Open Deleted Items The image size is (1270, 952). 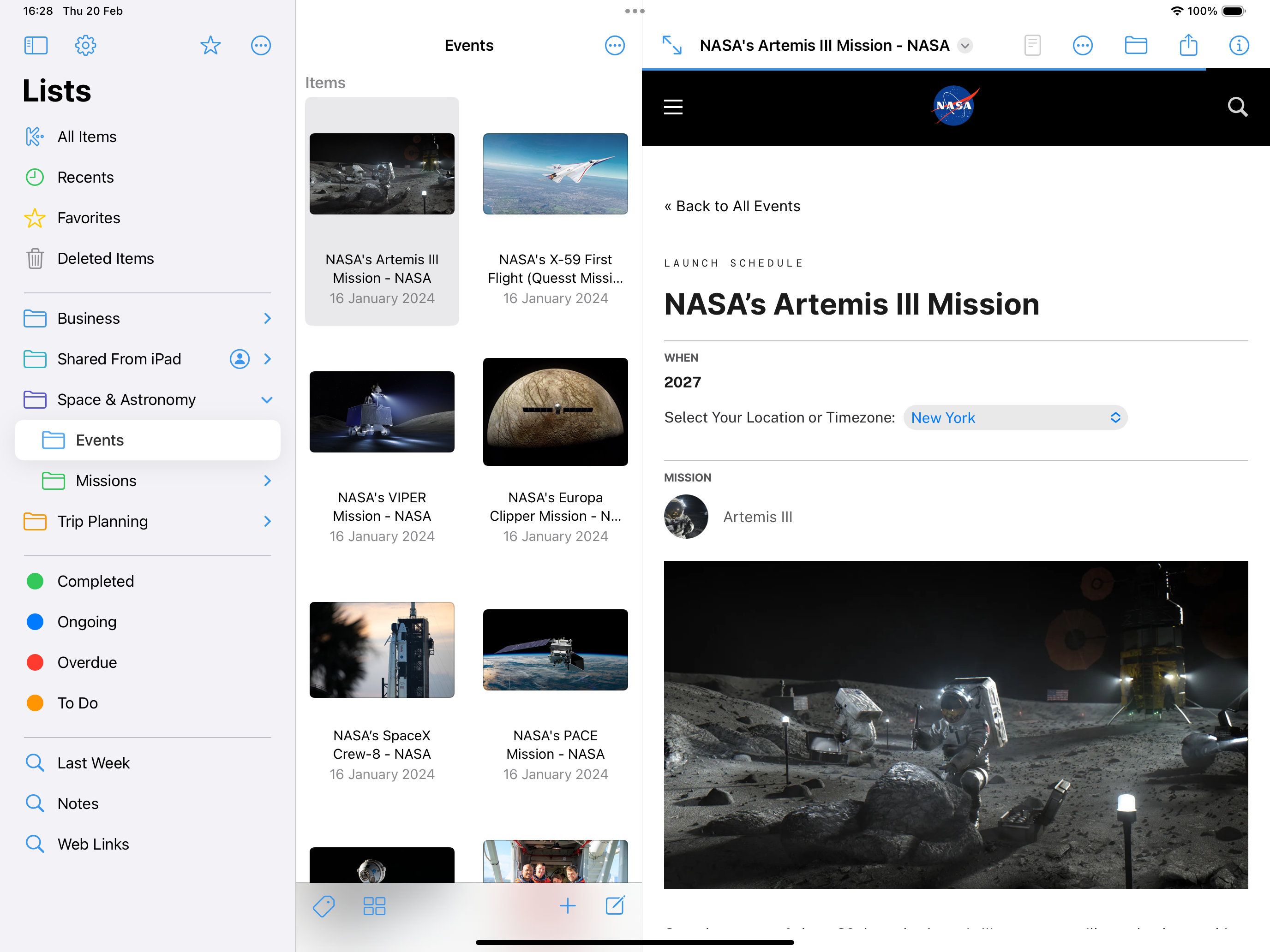[x=147, y=258]
